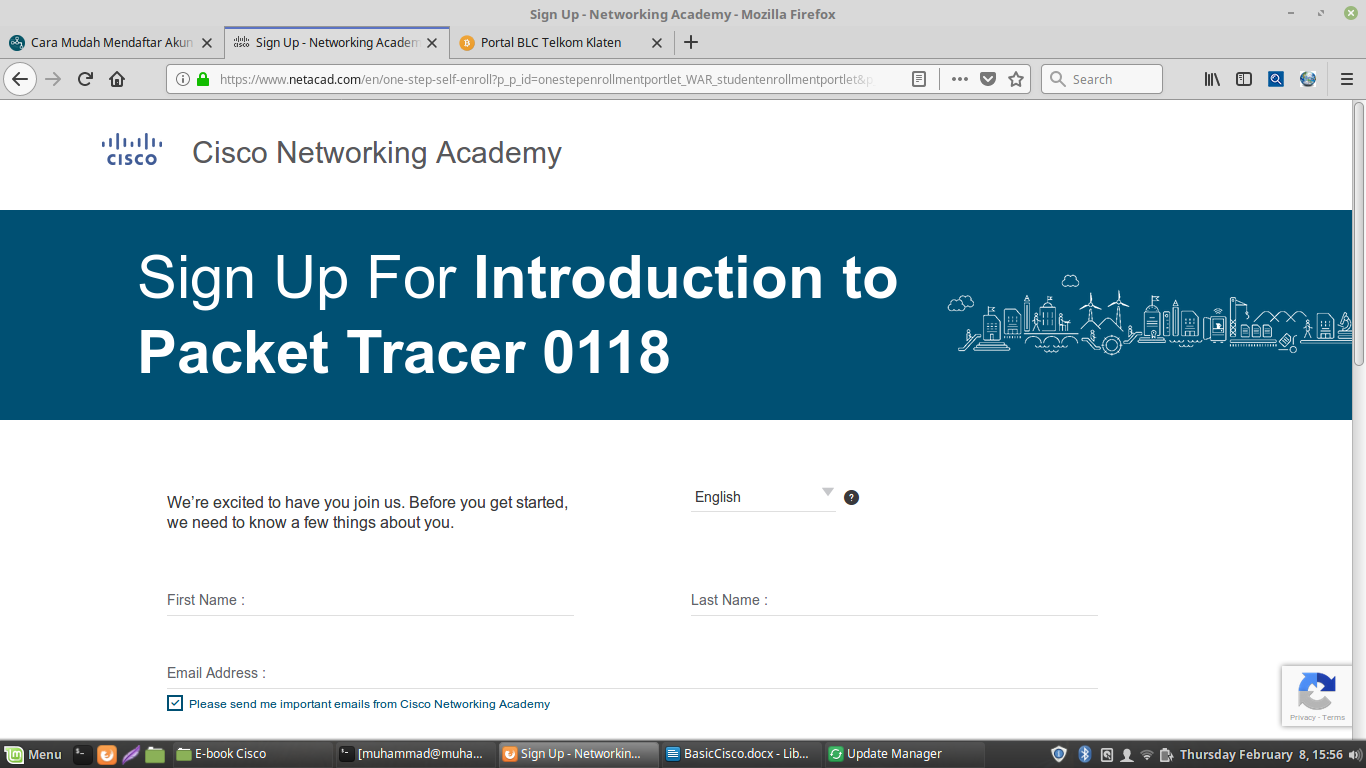Open the reCAPTCHA Privacy link
This screenshot has width=1366, height=768.
click(1303, 717)
